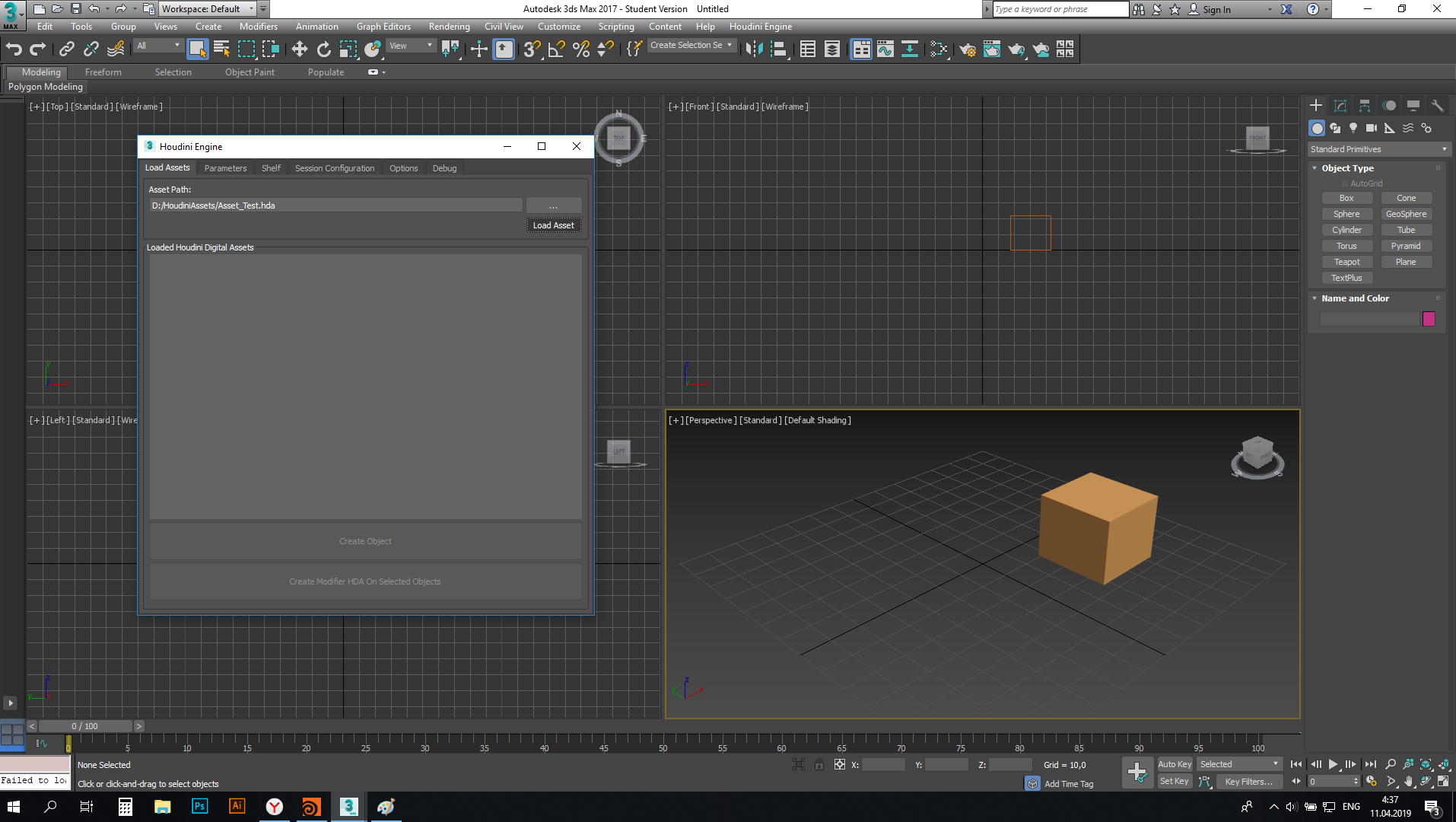
Task: Open the Debug tab
Action: (445, 168)
